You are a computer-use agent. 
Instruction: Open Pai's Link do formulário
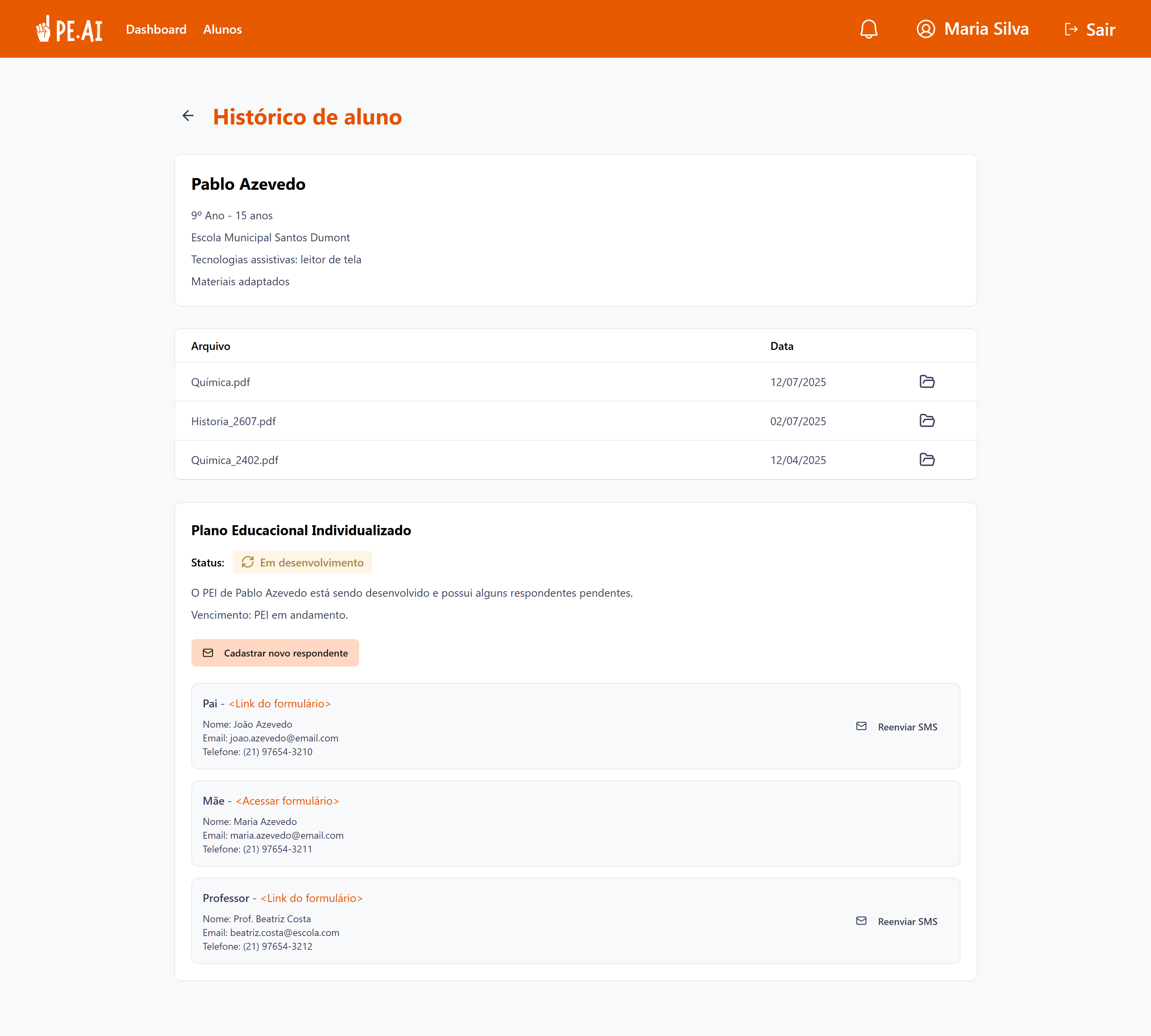click(x=279, y=704)
